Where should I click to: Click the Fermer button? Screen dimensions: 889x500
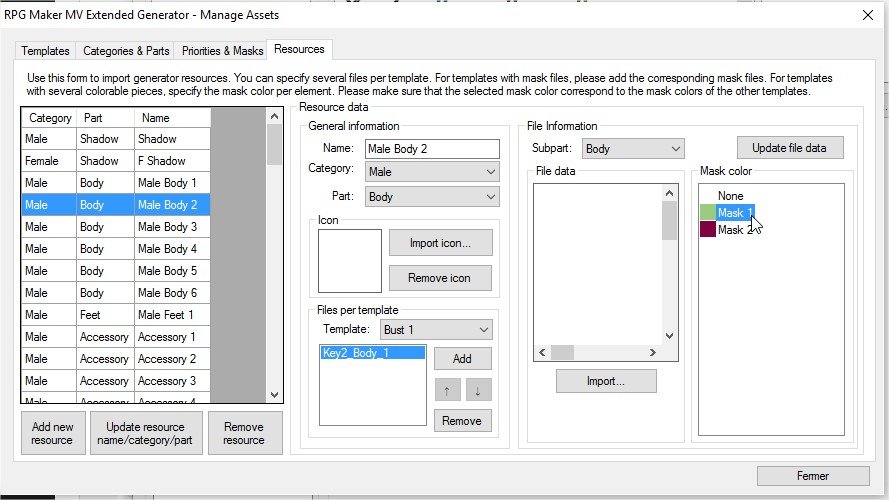tap(812, 476)
